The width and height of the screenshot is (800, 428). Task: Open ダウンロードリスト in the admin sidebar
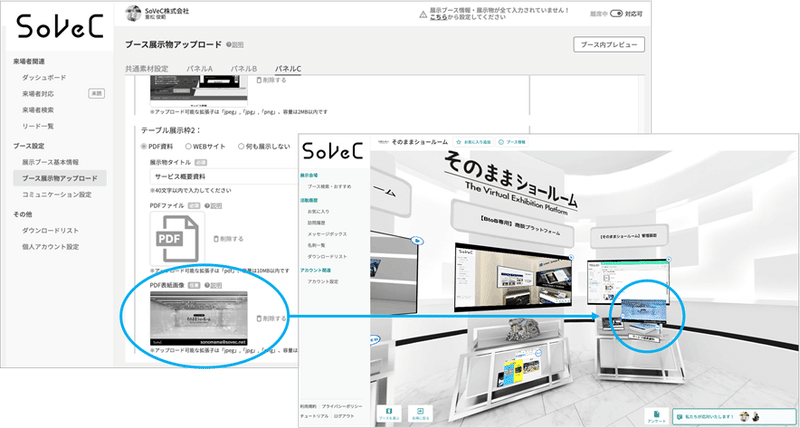click(51, 231)
